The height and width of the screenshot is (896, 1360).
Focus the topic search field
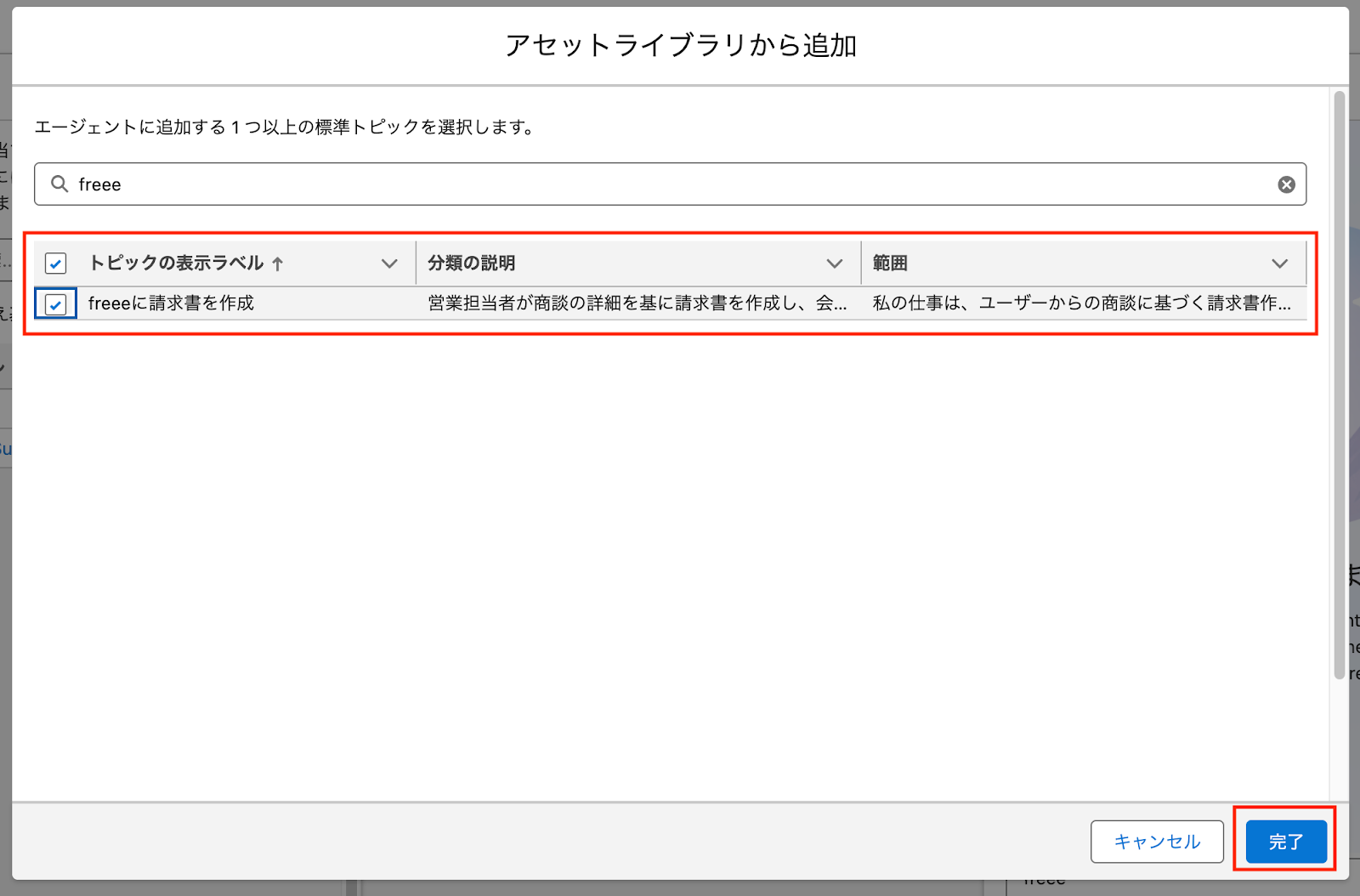point(670,184)
